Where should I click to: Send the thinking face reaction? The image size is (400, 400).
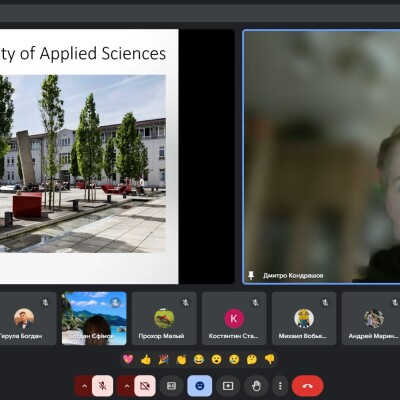click(x=252, y=359)
